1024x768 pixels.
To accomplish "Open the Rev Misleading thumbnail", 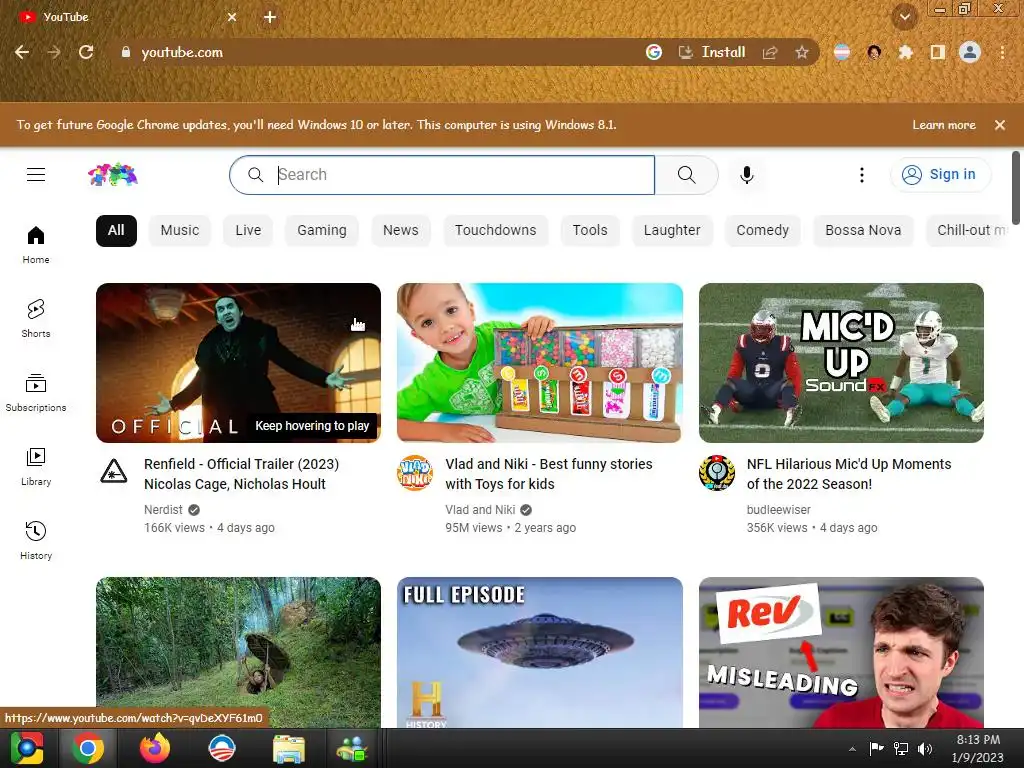I will 841,652.
